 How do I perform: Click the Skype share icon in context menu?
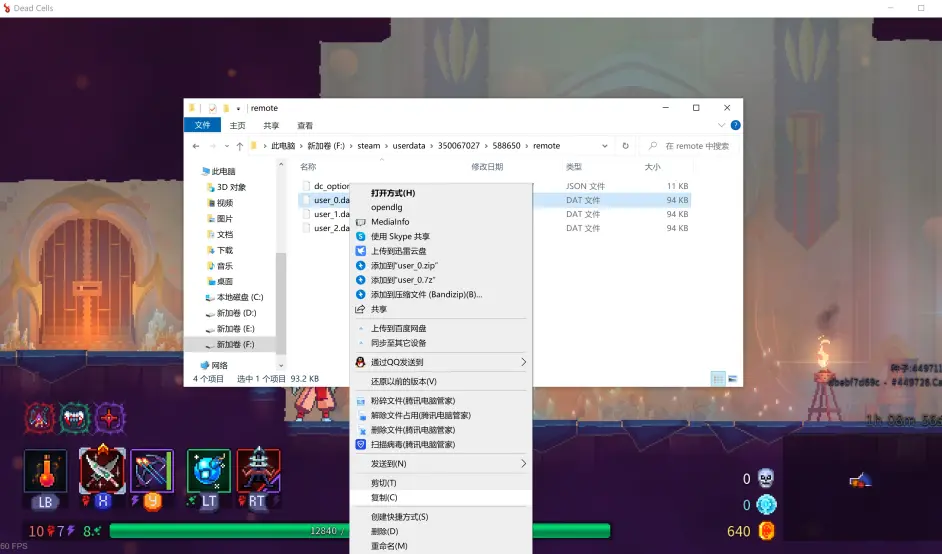pyautogui.click(x=361, y=236)
